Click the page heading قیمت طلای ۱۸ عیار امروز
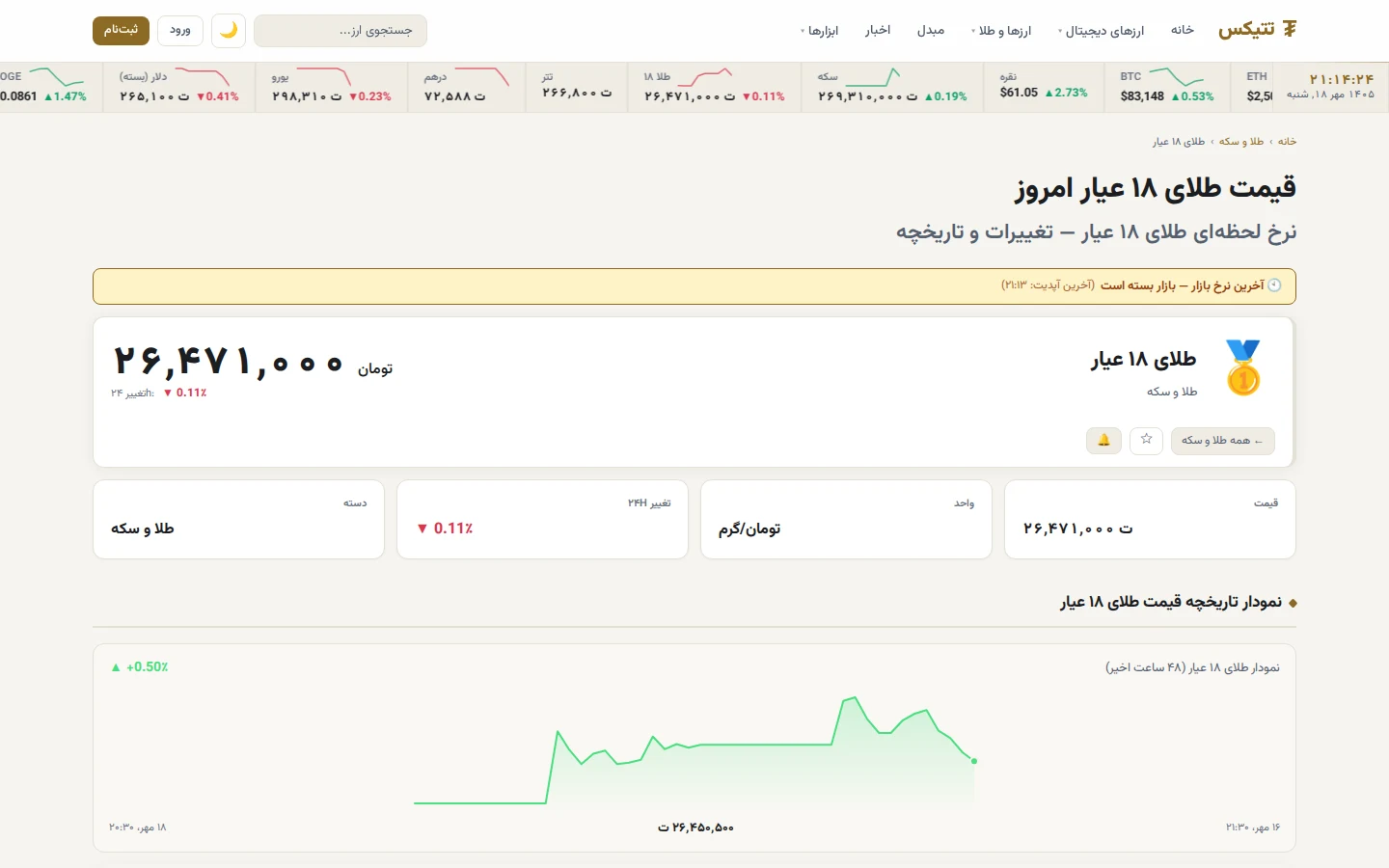This screenshot has width=1389, height=868. pos(1156,187)
